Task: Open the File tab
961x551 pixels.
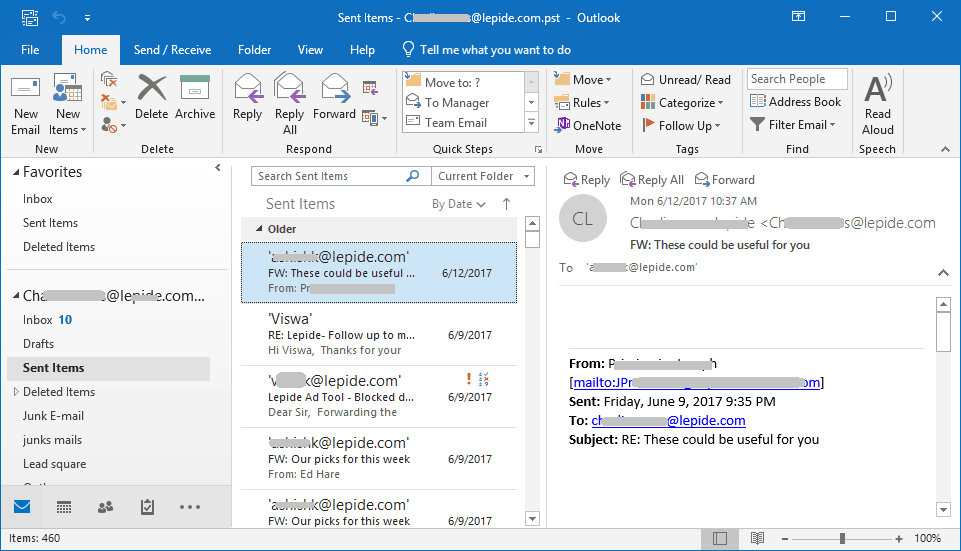Action: coord(30,50)
